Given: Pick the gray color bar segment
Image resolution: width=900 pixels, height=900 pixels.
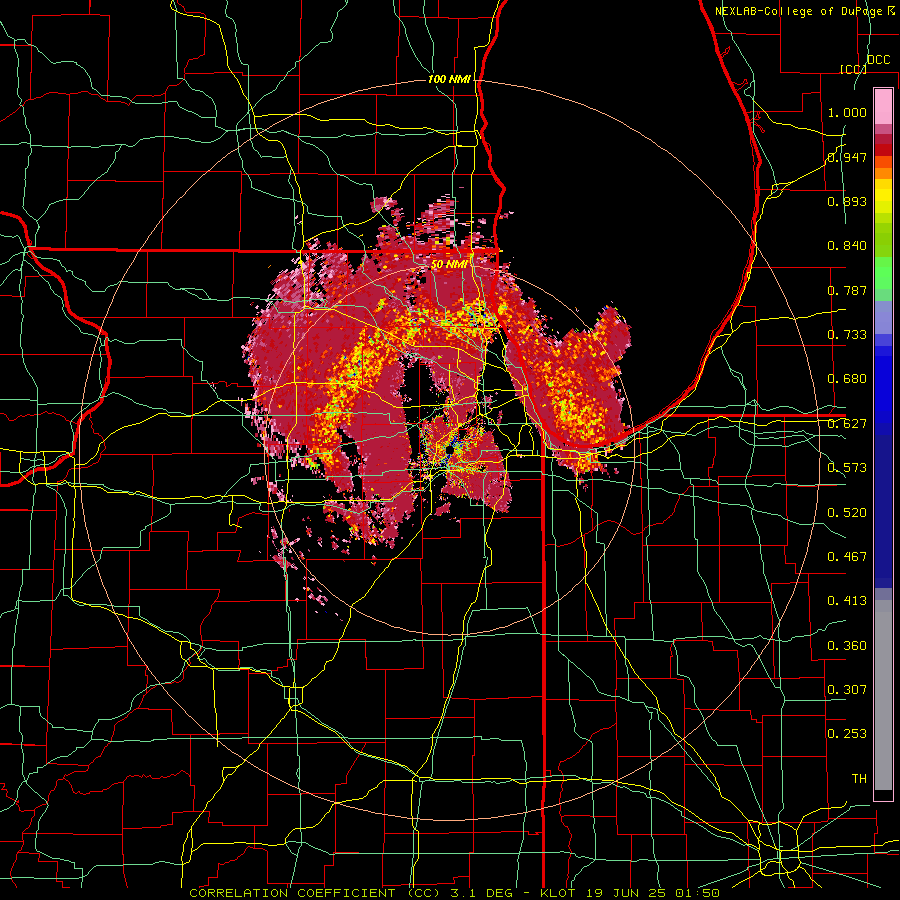Looking at the screenshot, I should click(883, 695).
